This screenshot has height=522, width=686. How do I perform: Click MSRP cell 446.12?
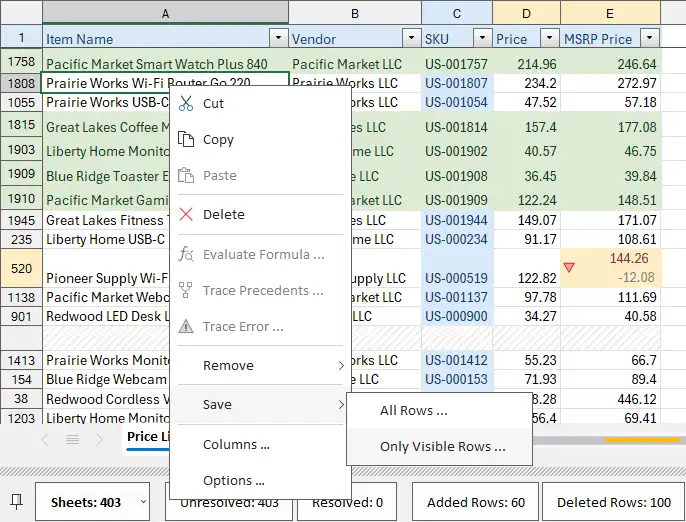click(x=610, y=399)
